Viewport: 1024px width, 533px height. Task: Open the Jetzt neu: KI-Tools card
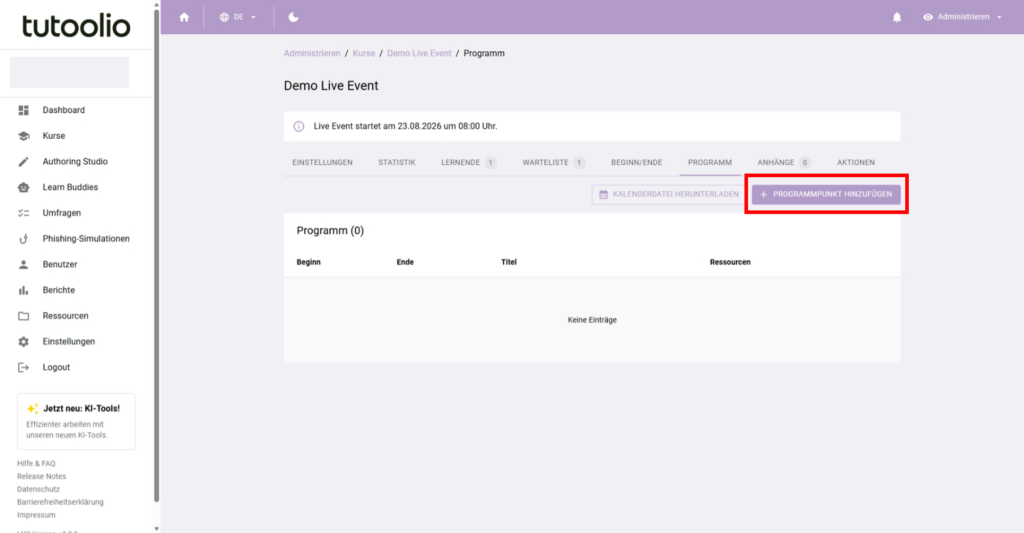pyautogui.click(x=76, y=421)
